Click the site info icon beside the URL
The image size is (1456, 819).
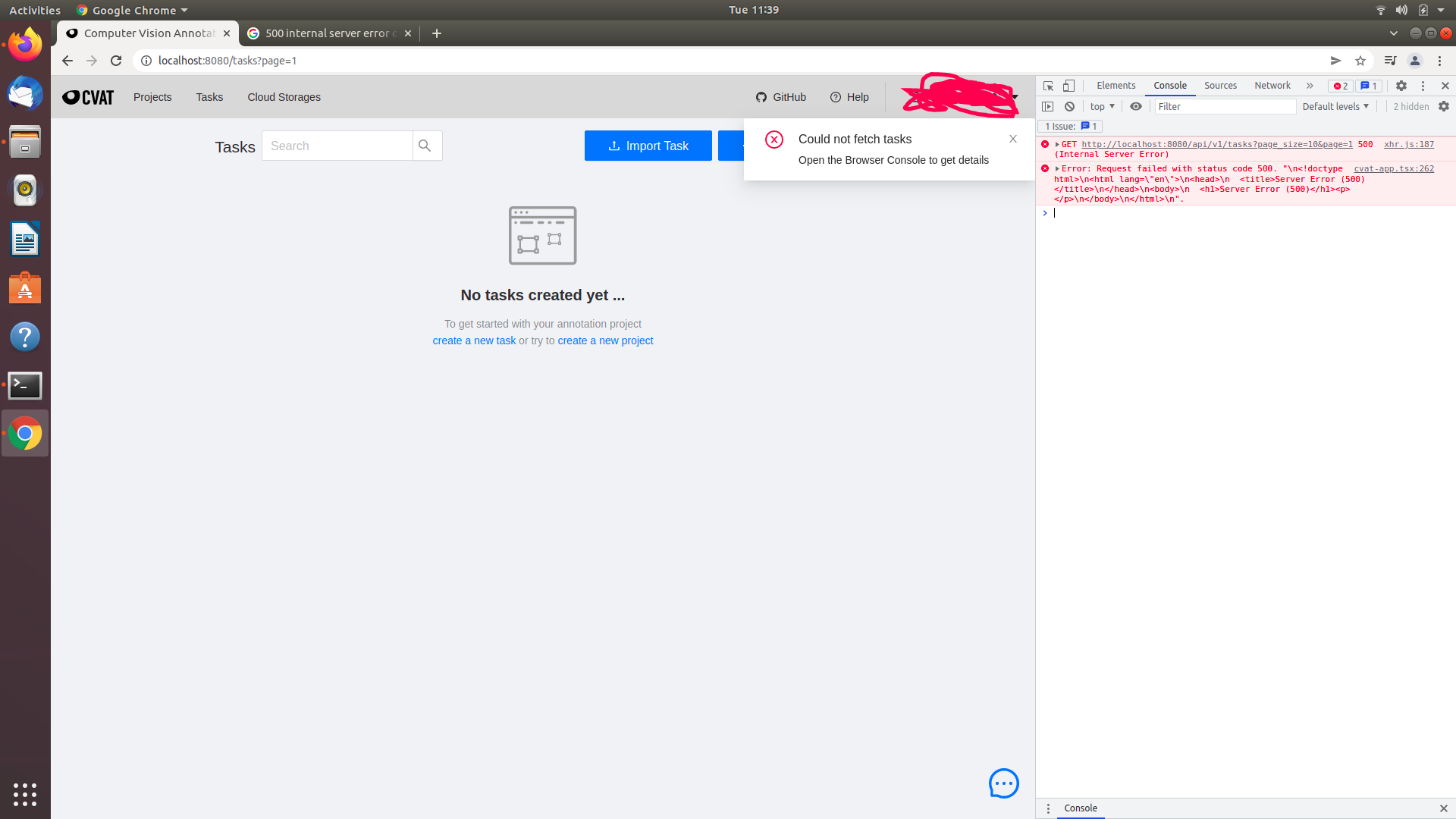[146, 61]
